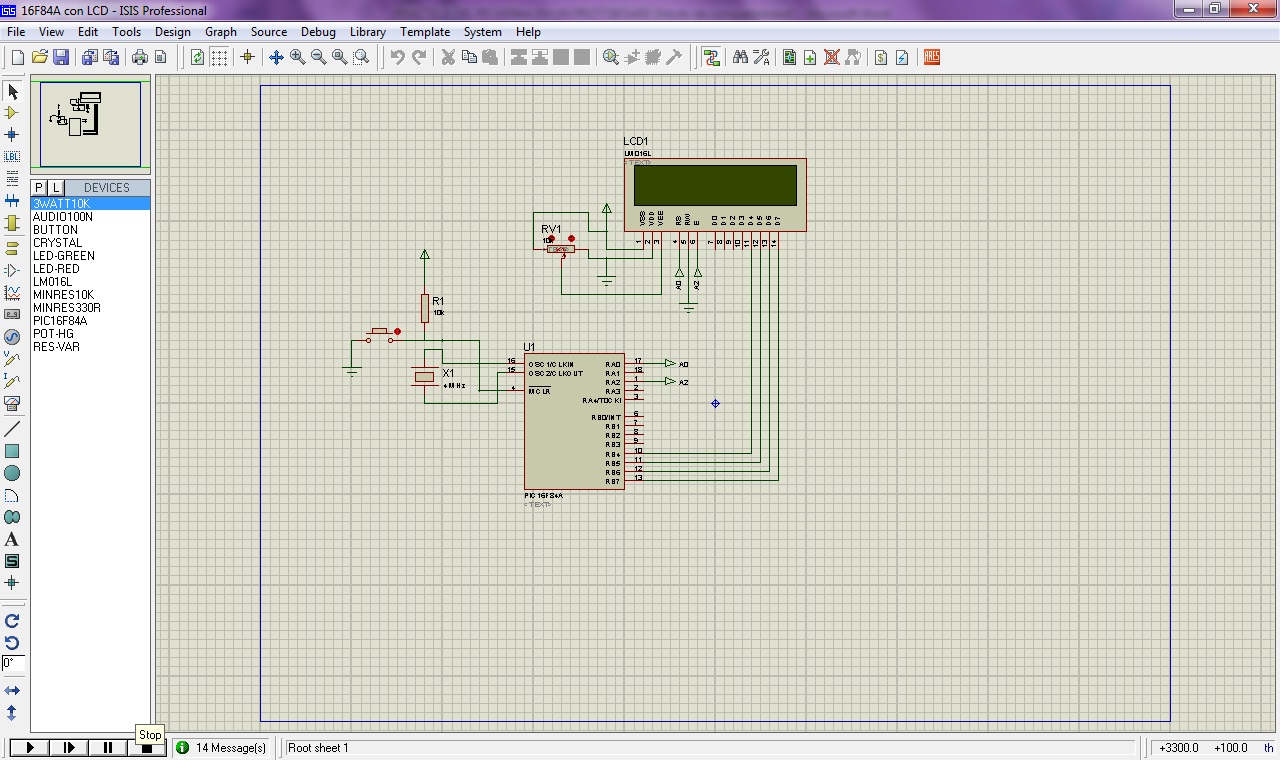
Task: Click the rotation angle input field
Action: click(x=13, y=663)
